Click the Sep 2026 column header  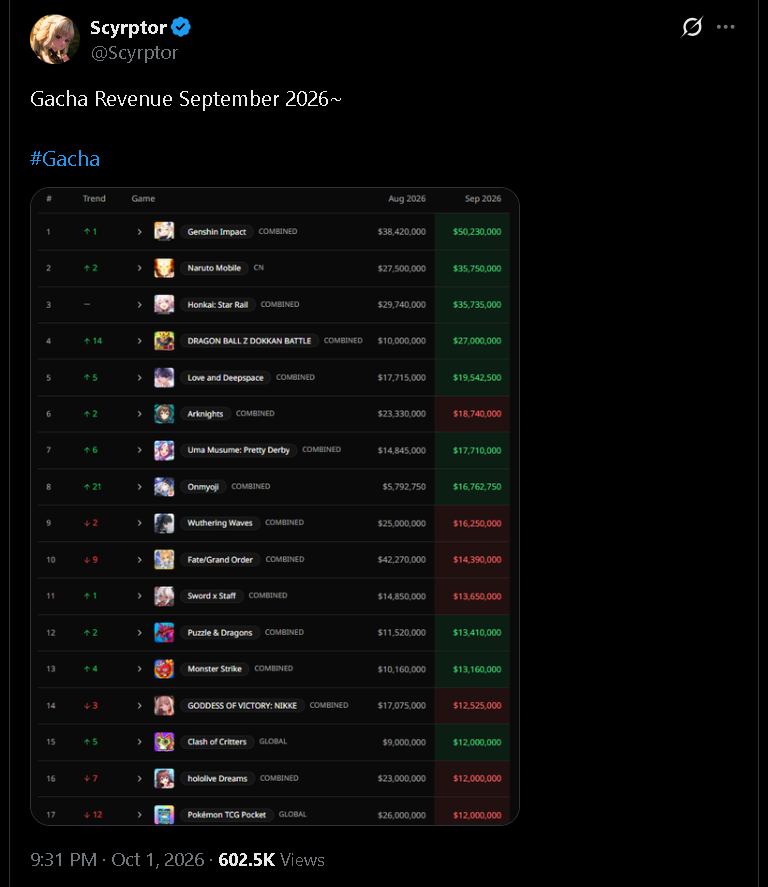click(483, 199)
